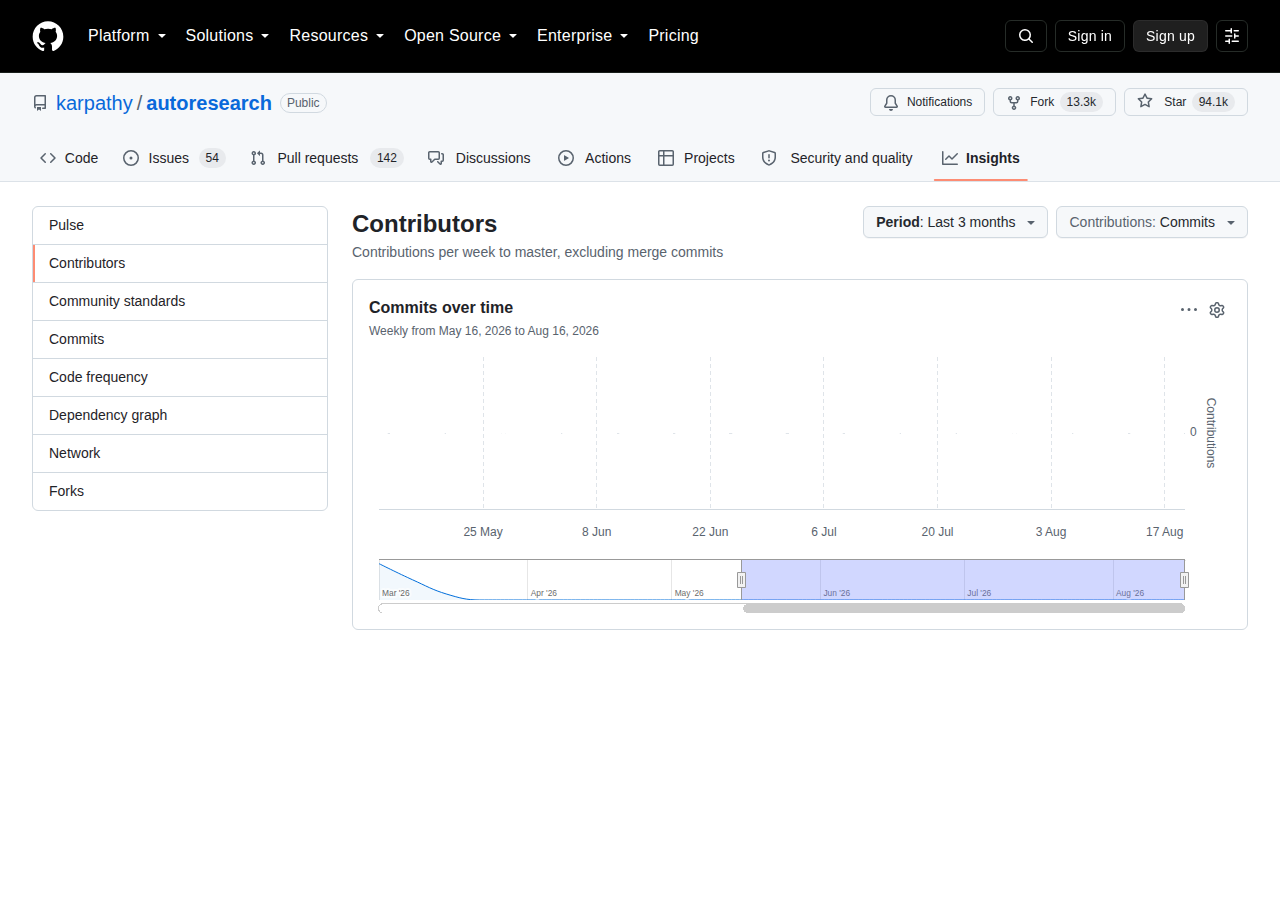Image resolution: width=1280 pixels, height=900 pixels.
Task: Open the Discussions tab
Action: (x=479, y=158)
